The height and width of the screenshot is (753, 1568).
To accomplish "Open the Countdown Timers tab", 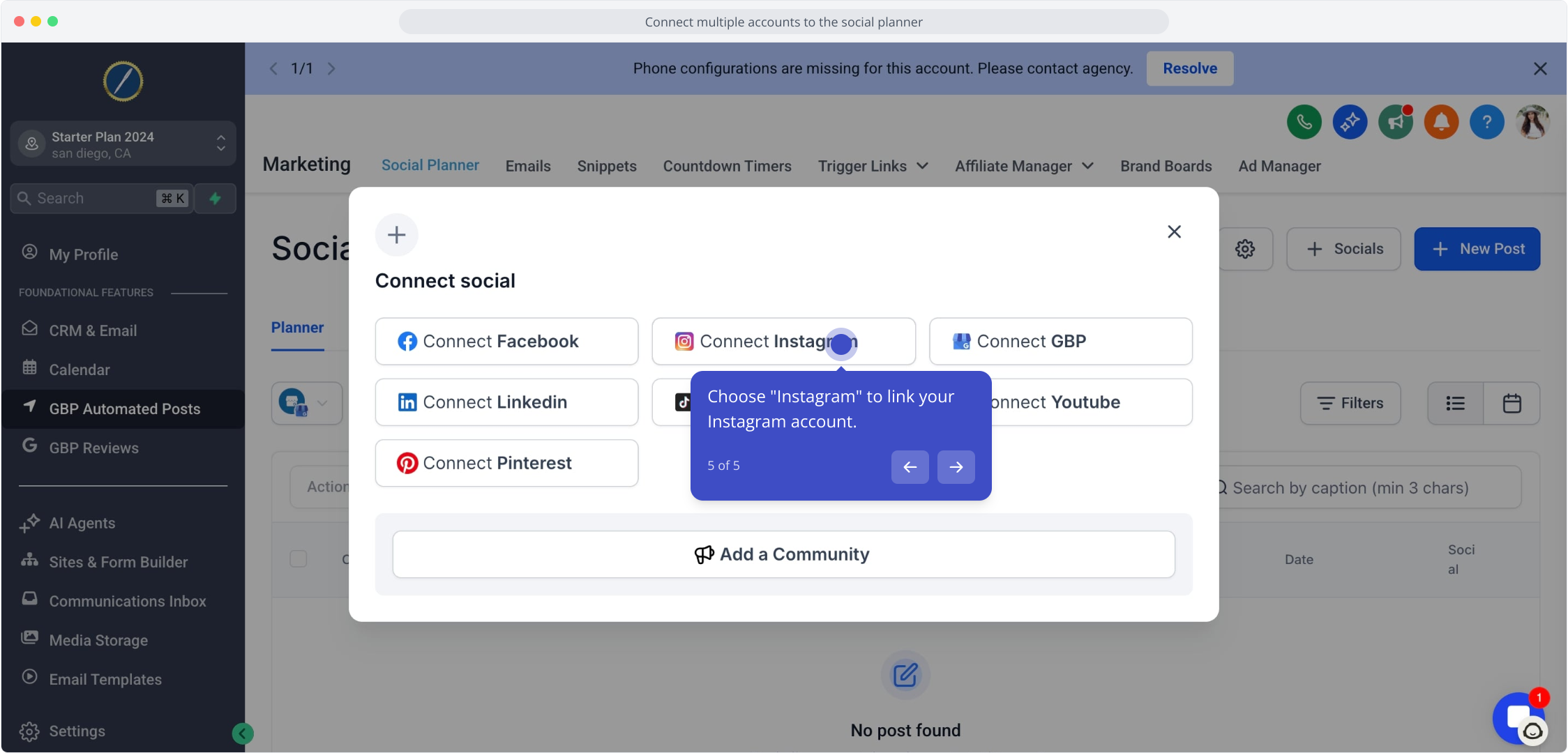I will (x=728, y=166).
